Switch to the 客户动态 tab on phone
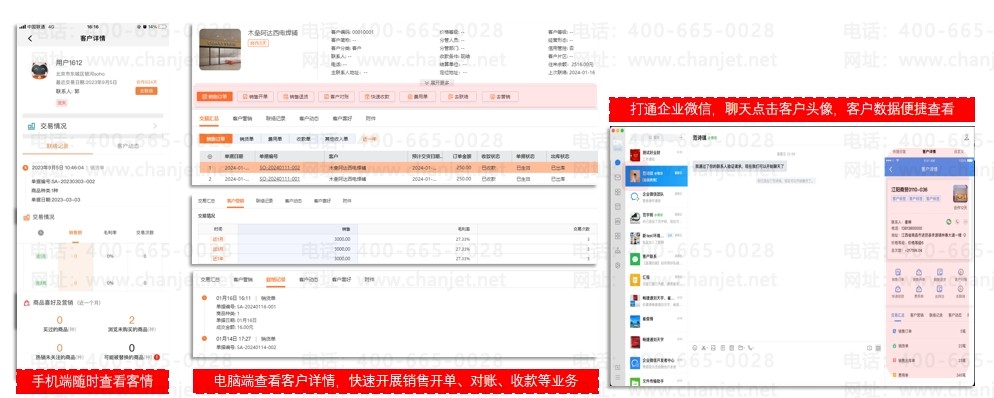The image size is (994, 398). coord(129,146)
